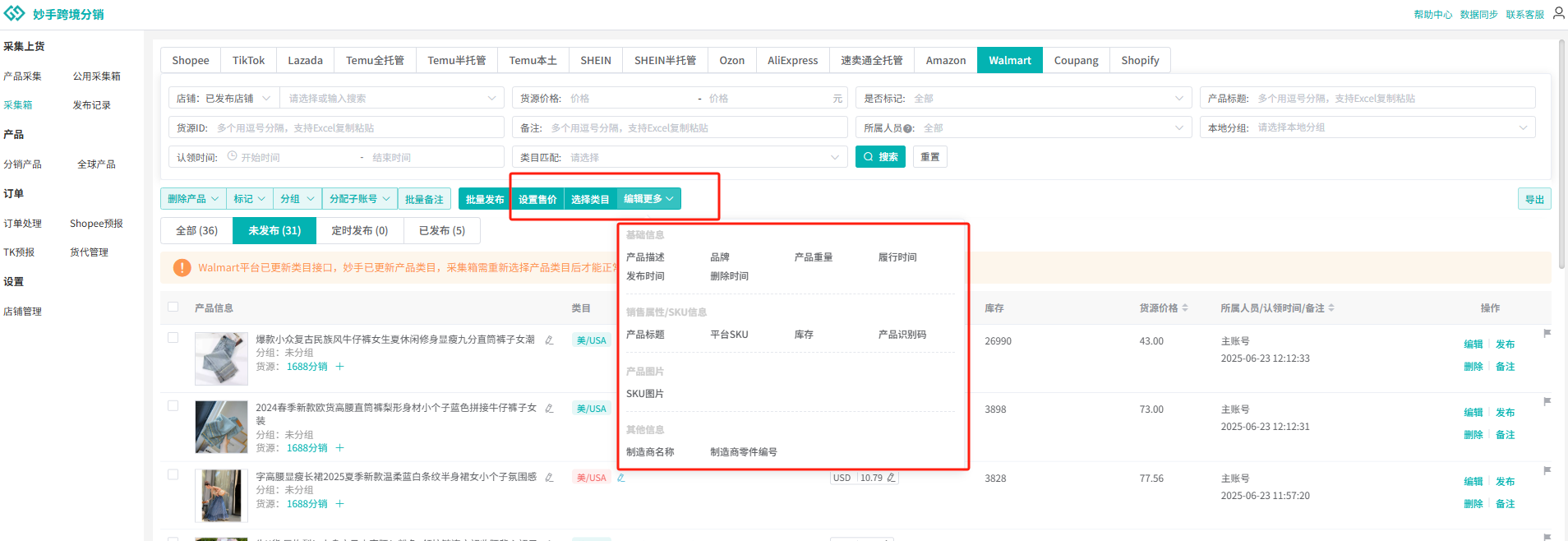Choose 平台SKU in the edit-more menu
Viewport: 1568px width, 541px height.
(729, 335)
